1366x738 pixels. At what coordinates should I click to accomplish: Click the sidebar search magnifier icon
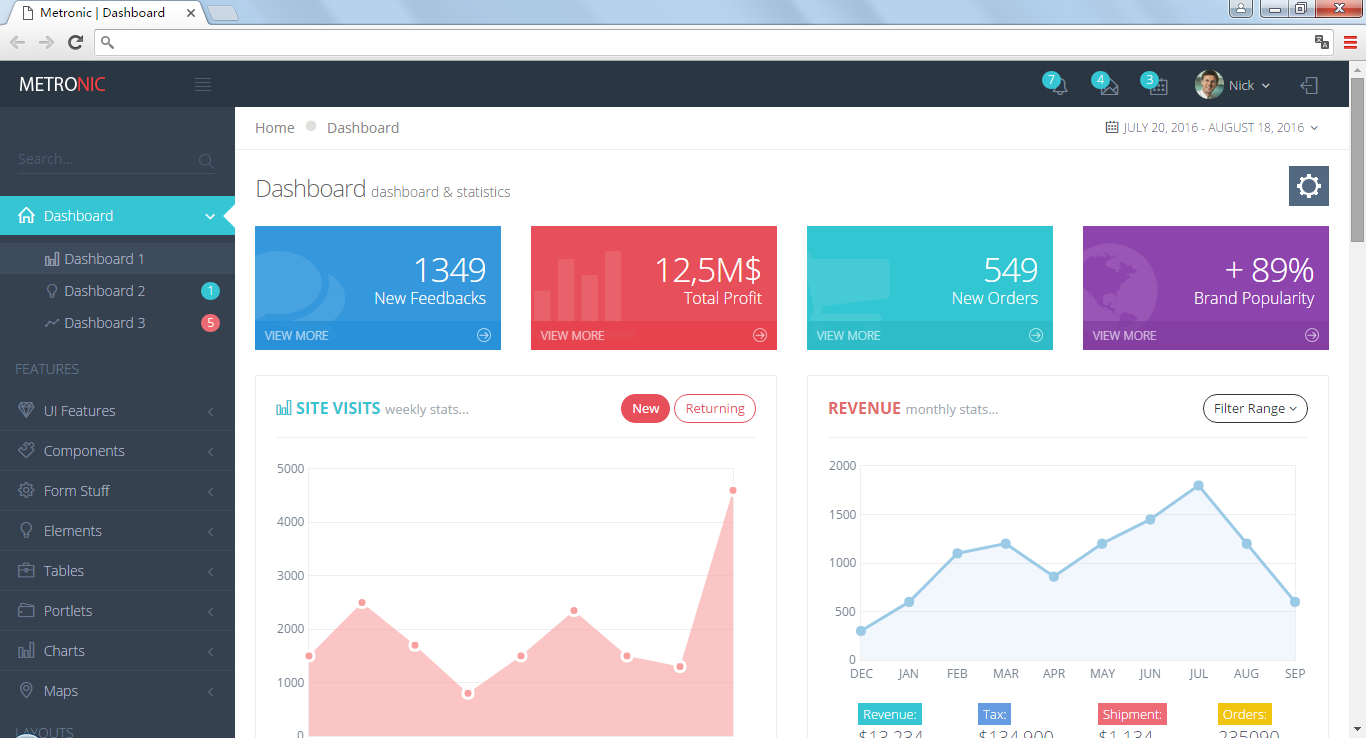(x=206, y=160)
